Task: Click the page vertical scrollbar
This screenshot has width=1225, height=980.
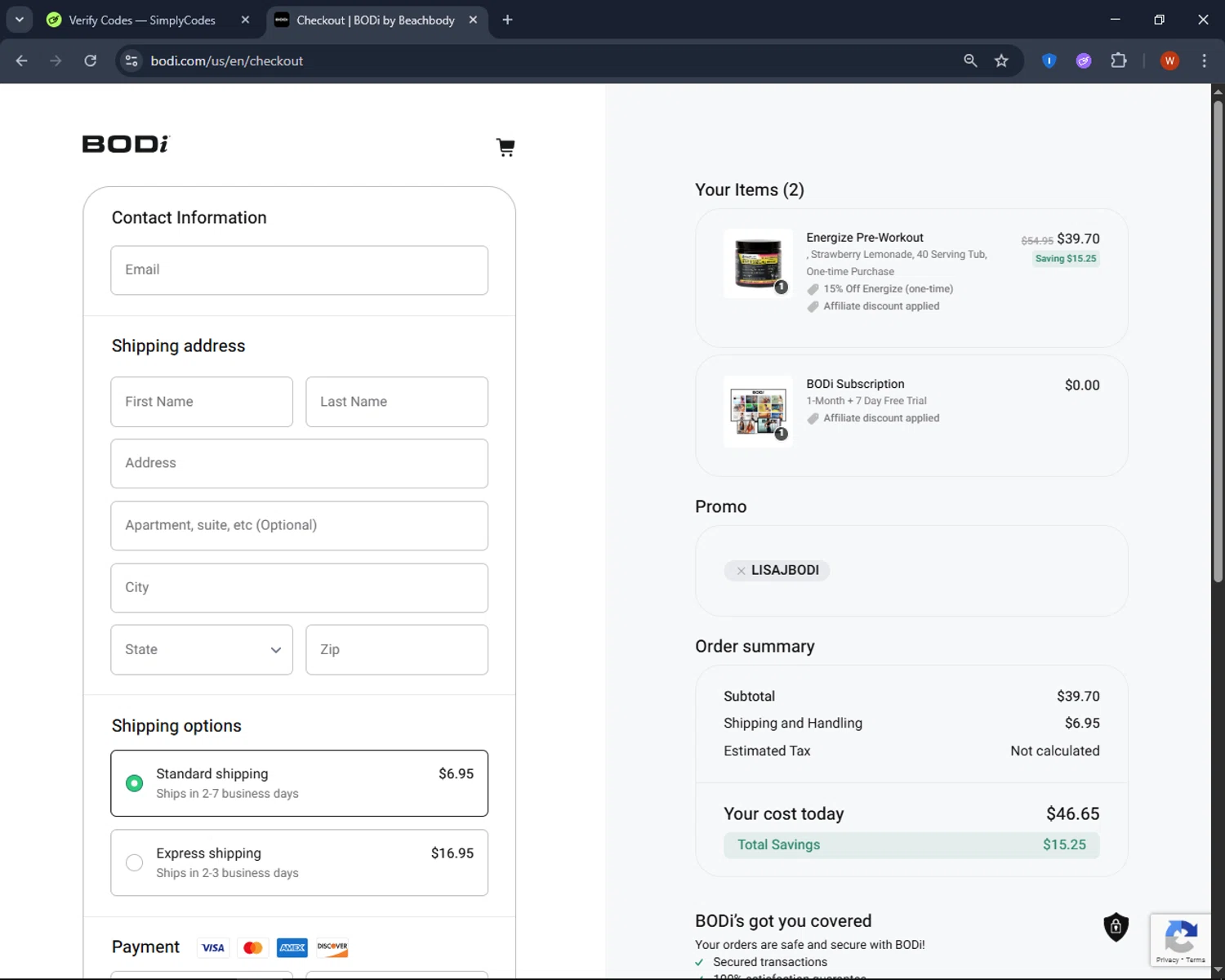Action: (x=1218, y=341)
